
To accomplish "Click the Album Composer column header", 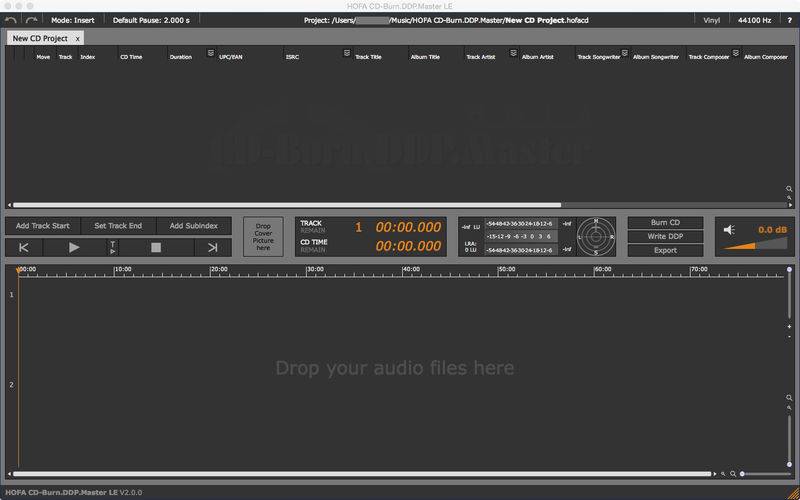I will 766,57.
